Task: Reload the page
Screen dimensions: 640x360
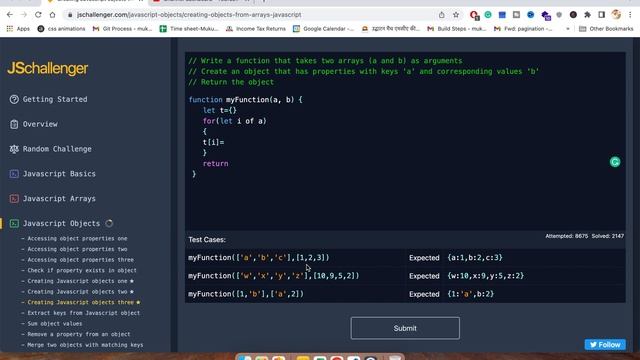Action: click(38, 15)
